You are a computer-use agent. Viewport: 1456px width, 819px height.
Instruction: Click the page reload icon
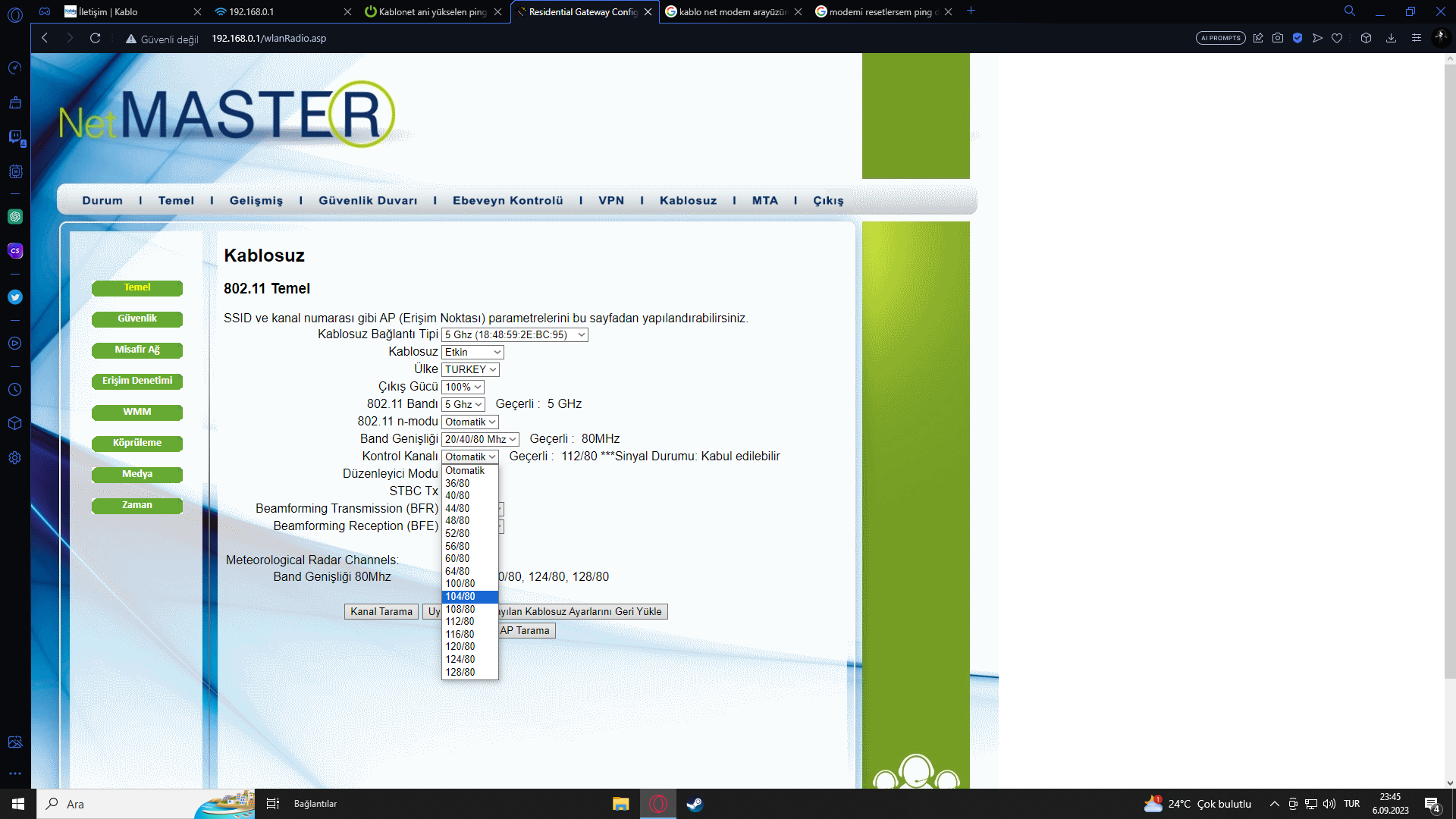[96, 39]
